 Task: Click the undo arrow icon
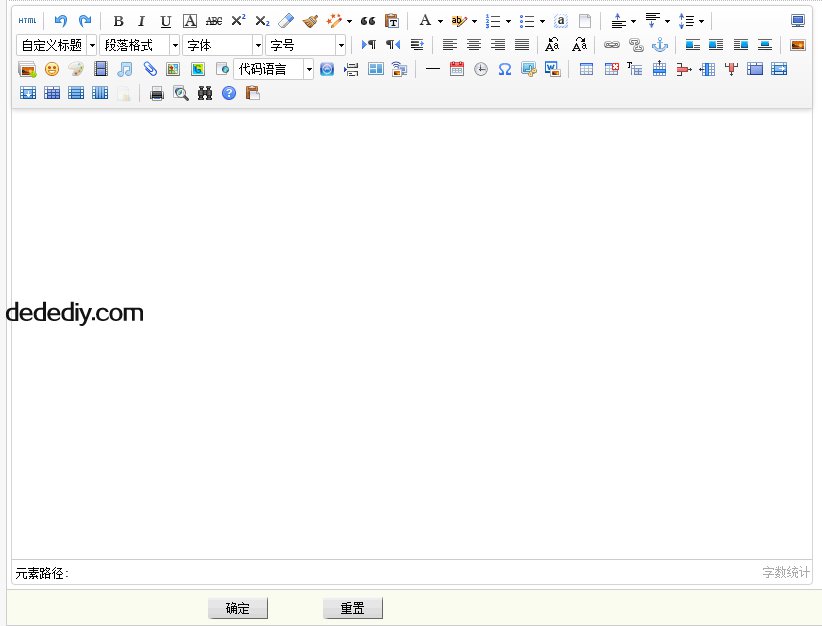point(61,21)
